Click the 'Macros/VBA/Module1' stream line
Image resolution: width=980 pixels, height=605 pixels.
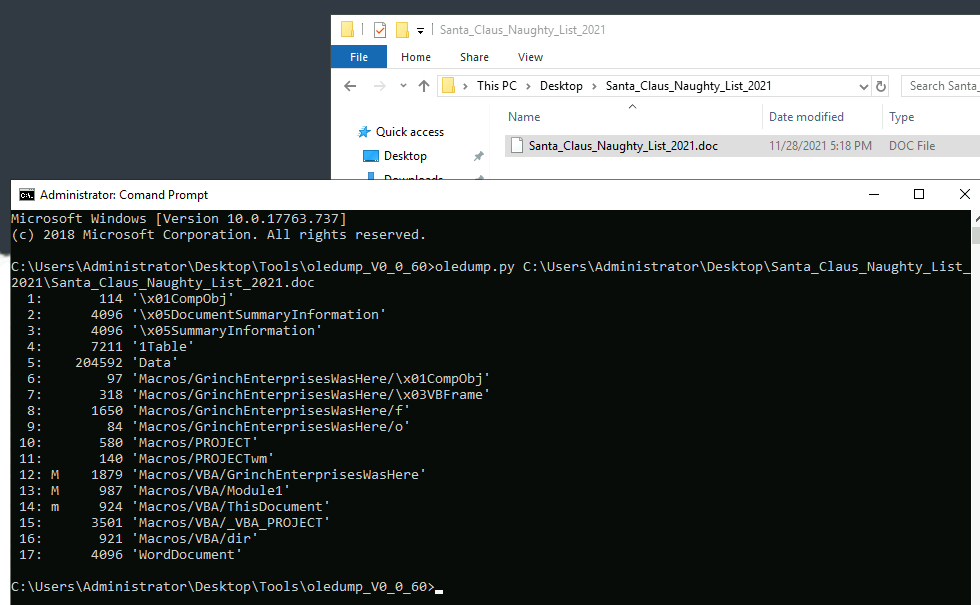pos(154,491)
